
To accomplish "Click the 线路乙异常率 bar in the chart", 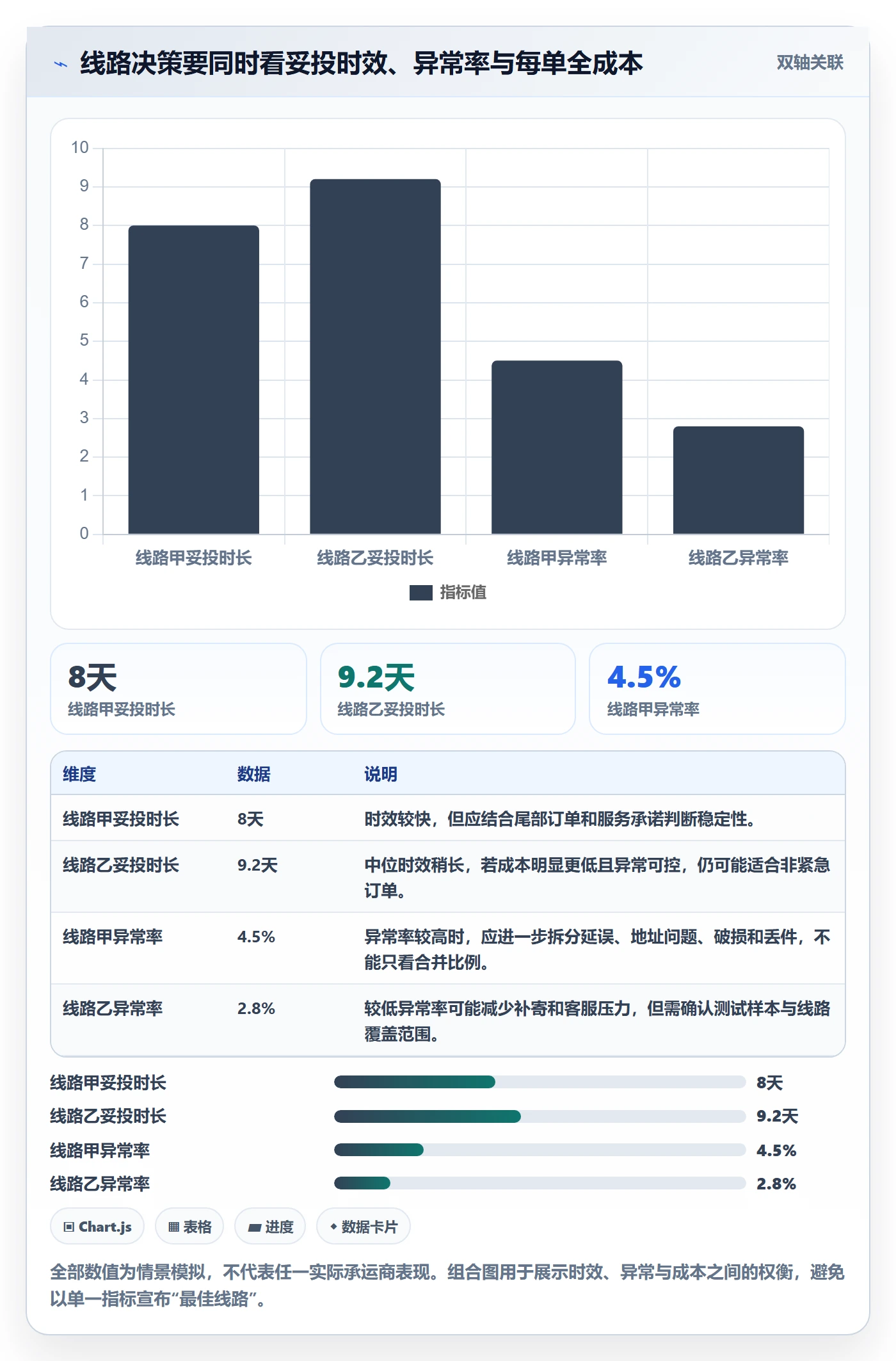I will [739, 480].
